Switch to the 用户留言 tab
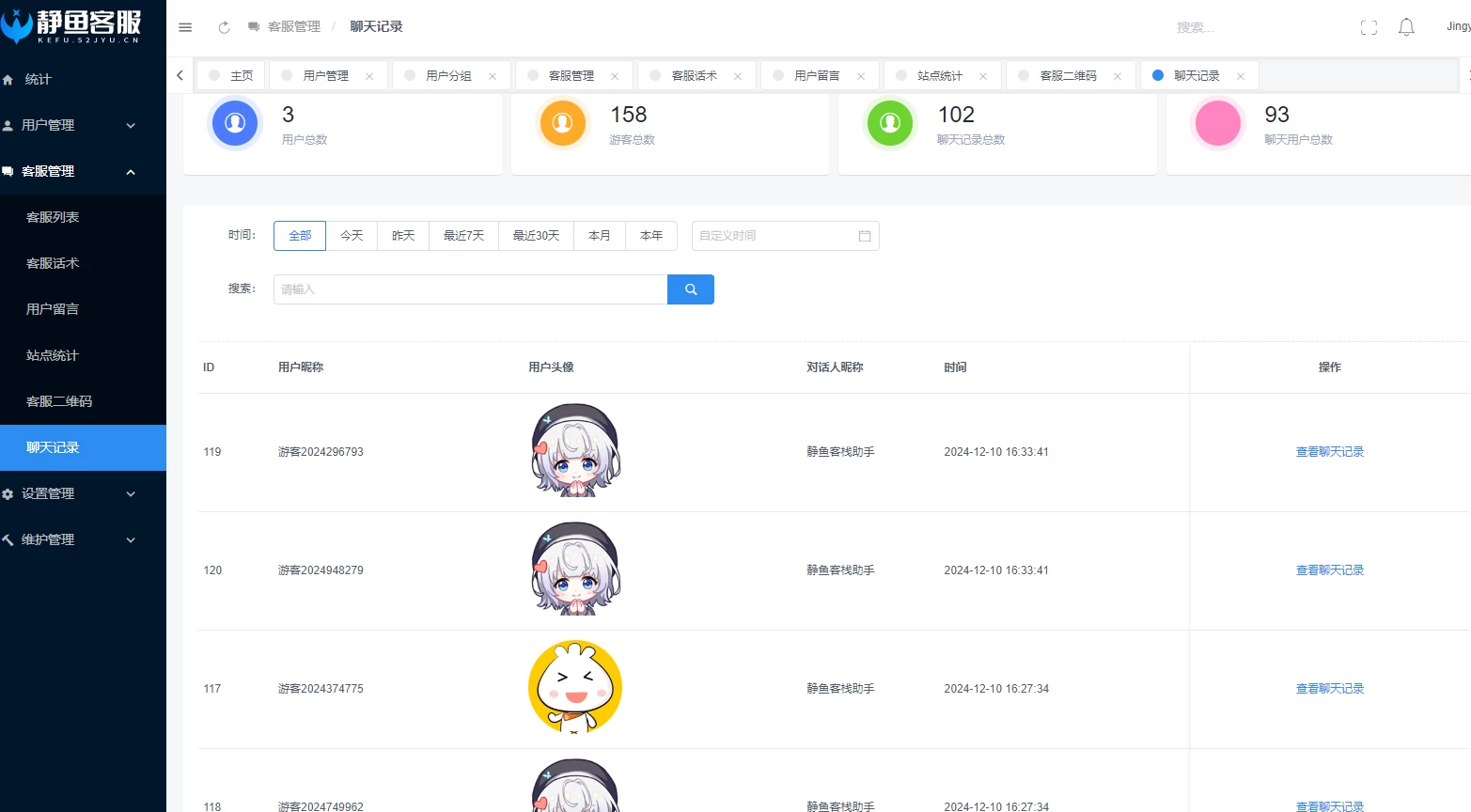The height and width of the screenshot is (812, 1471). coord(816,76)
